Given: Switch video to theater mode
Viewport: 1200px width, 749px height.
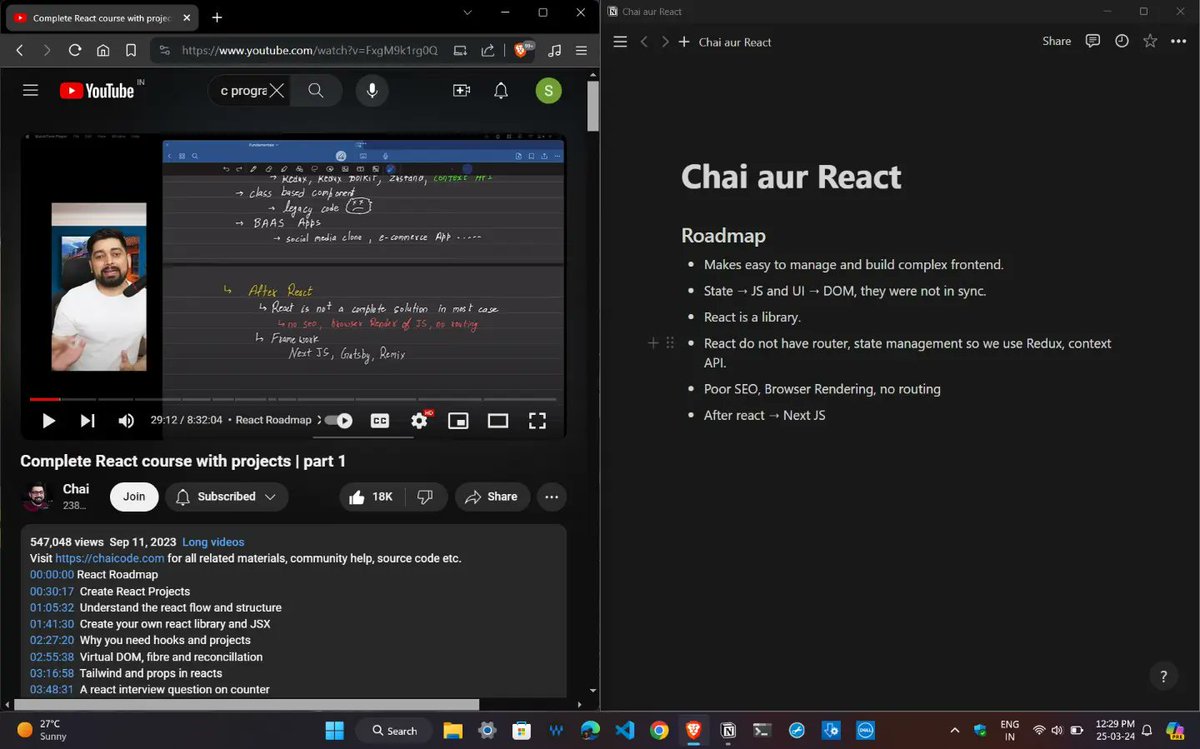Looking at the screenshot, I should pos(498,421).
